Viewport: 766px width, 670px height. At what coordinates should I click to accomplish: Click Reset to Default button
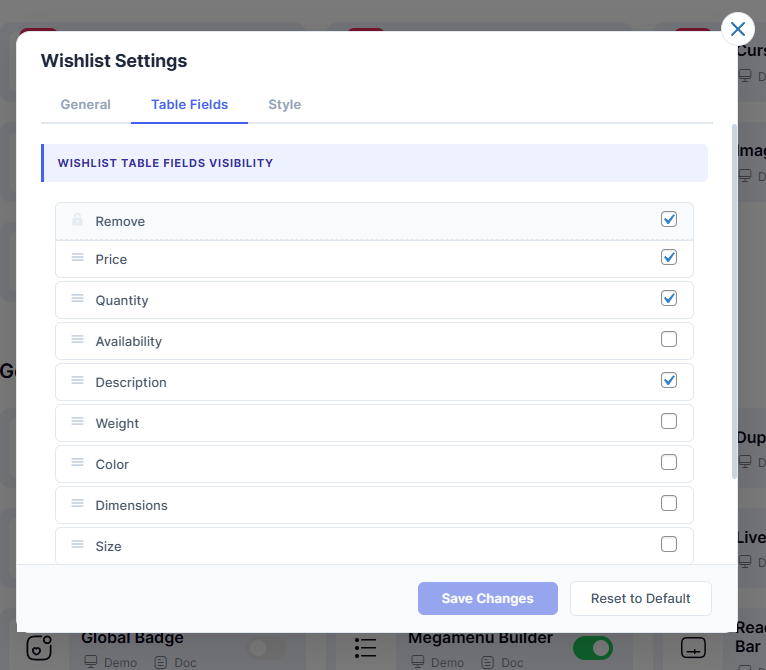pos(640,598)
